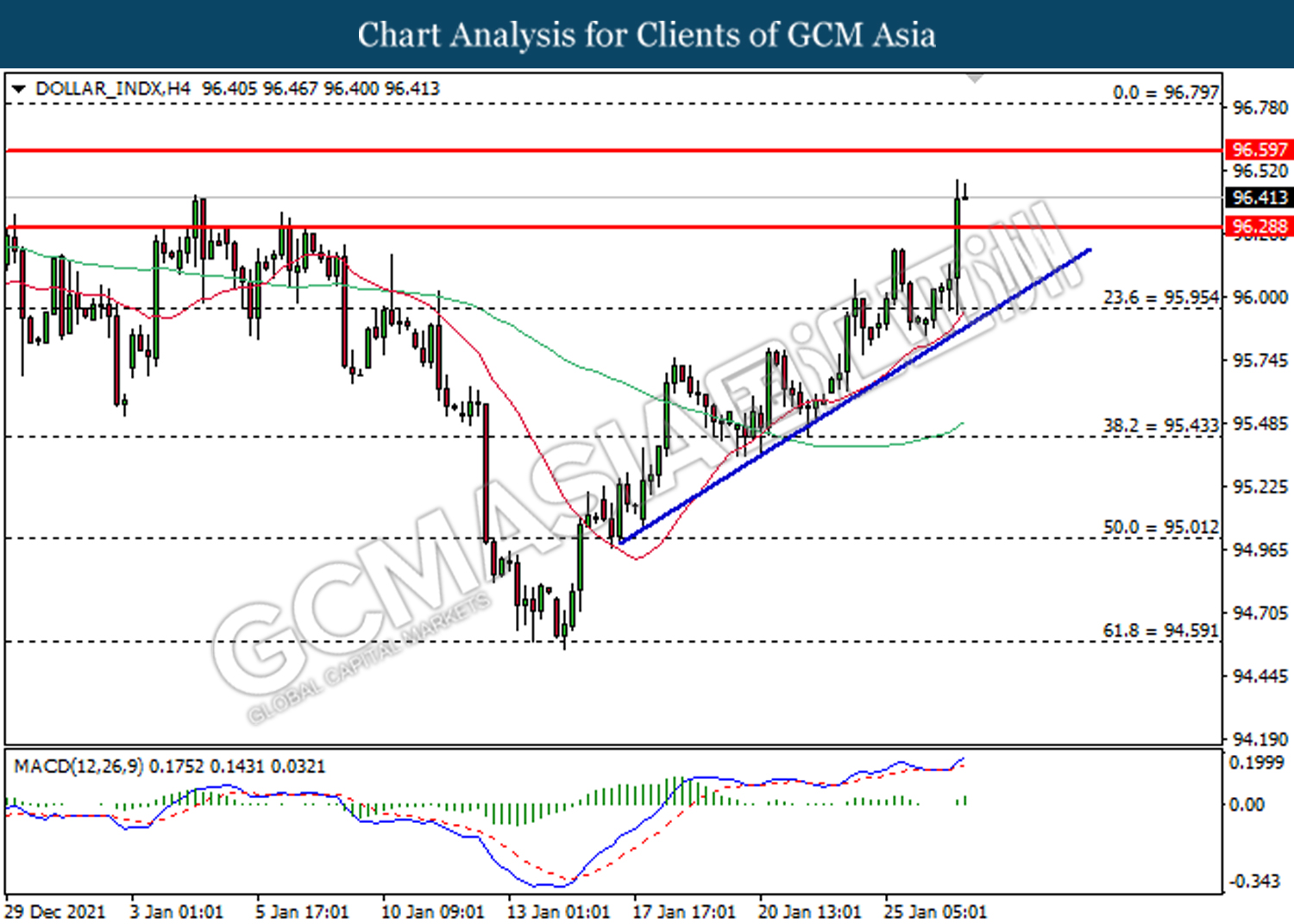Image resolution: width=1294 pixels, height=924 pixels.
Task: Click the 95.225 price scale value
Action: tap(1259, 487)
